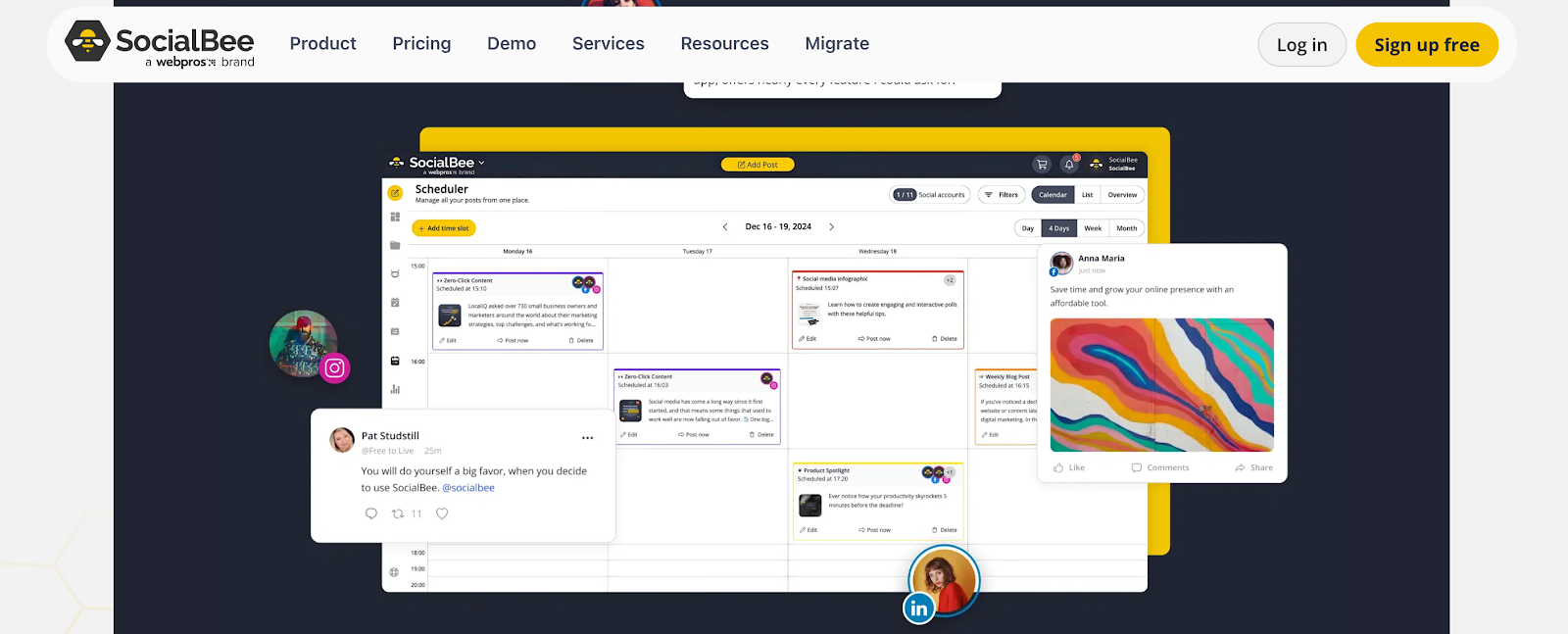The image size is (1568, 634).
Task: Click Edit on Product Spotlight post
Action: [808, 530]
